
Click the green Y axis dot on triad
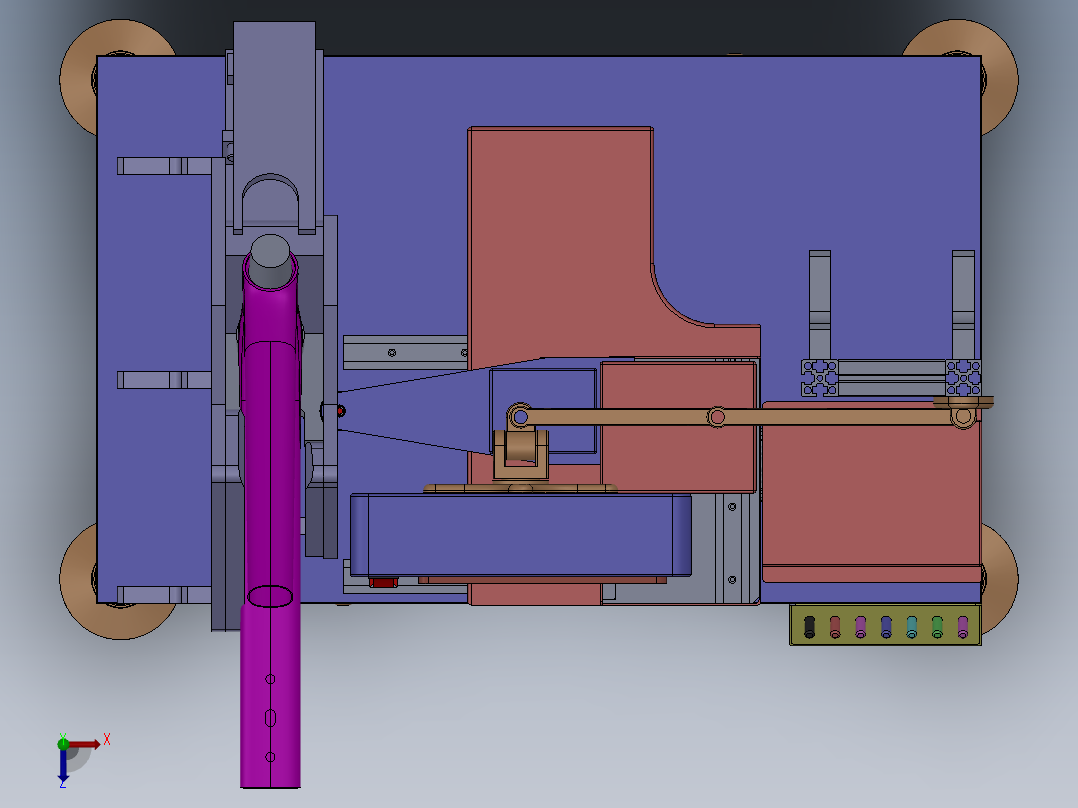tap(63, 743)
